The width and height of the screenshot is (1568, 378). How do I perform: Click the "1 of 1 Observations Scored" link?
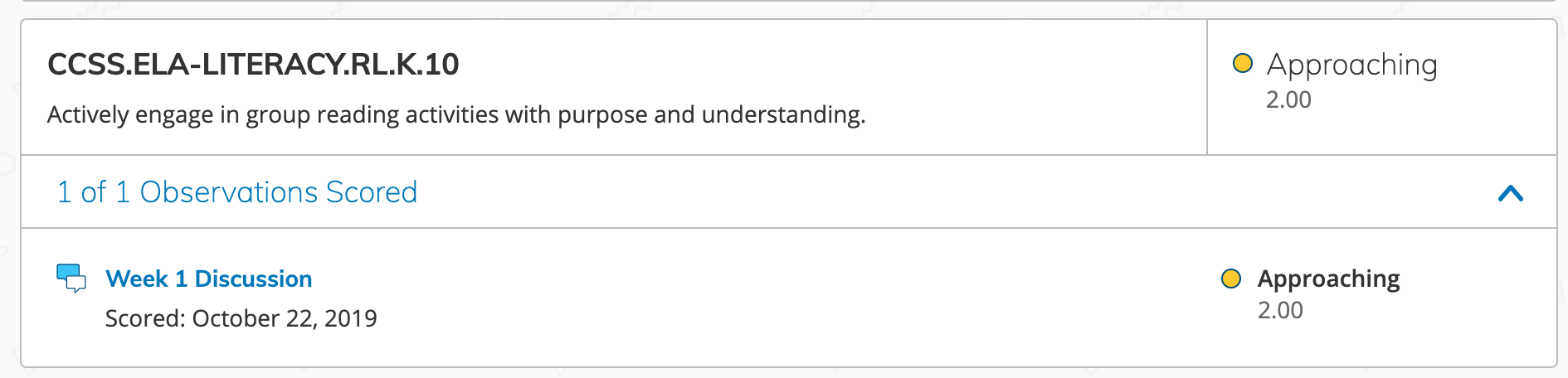(x=237, y=192)
